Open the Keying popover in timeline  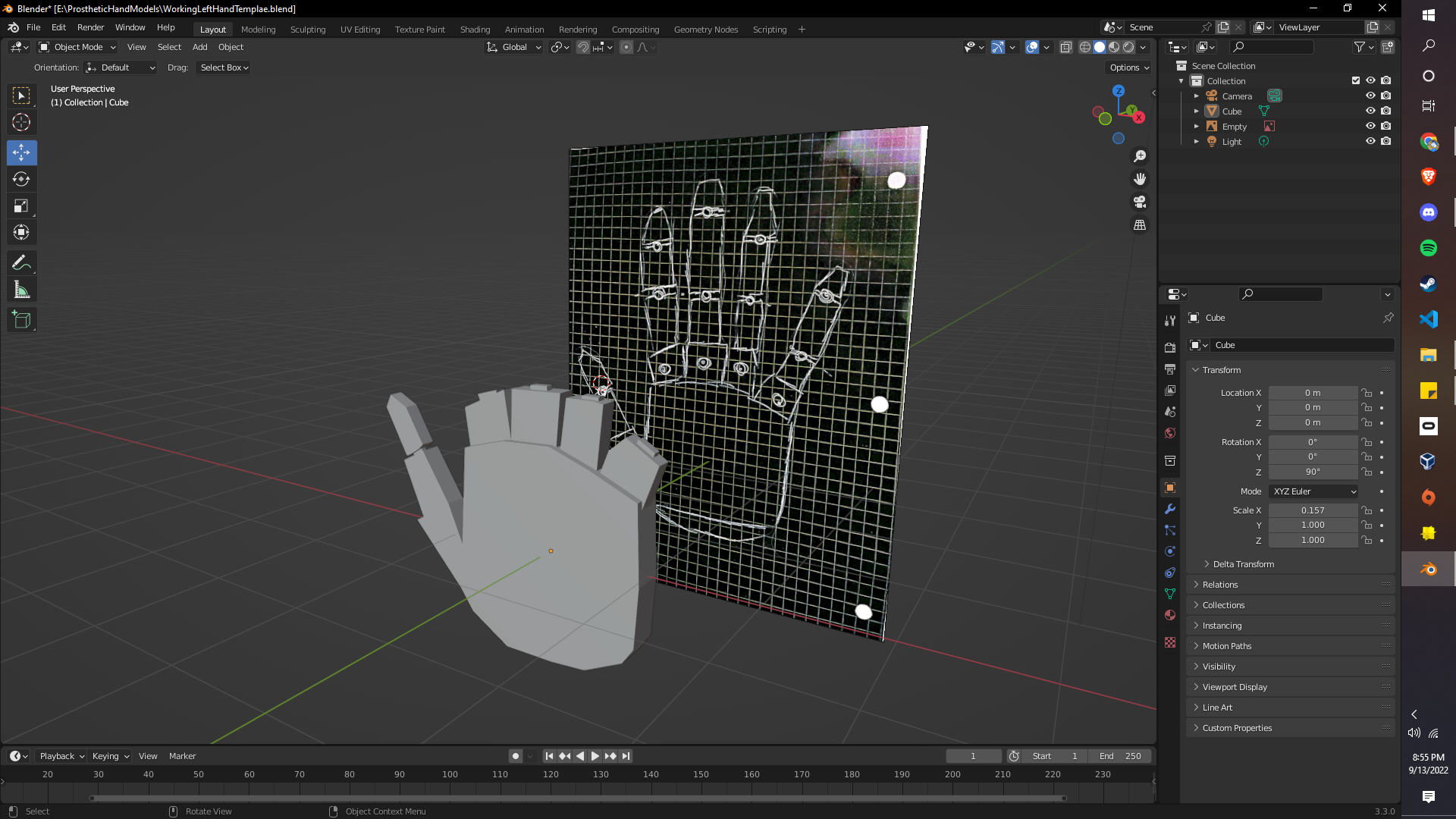tap(110, 756)
